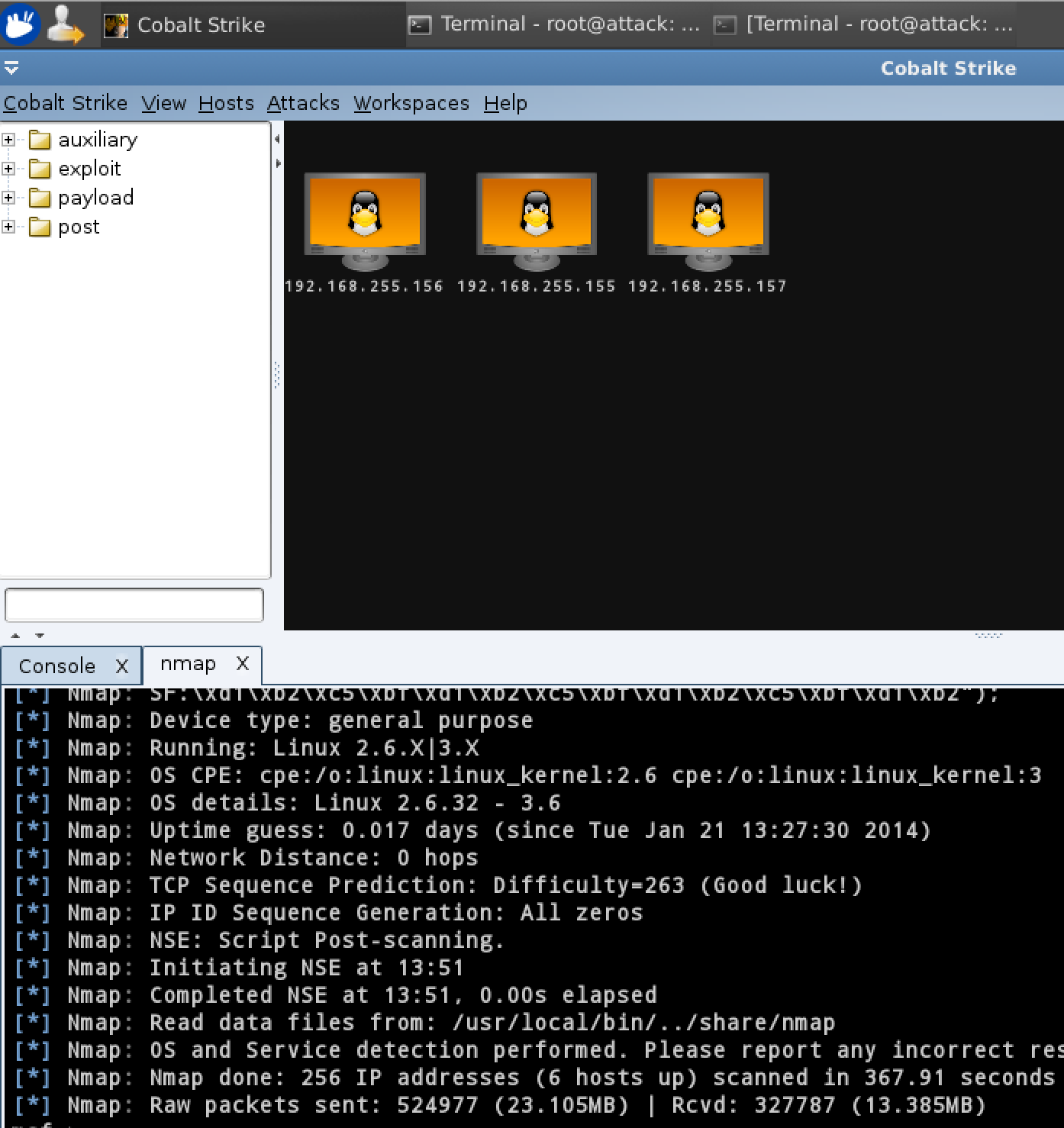
Task: Expand the payload module tree node
Action: coord(8,198)
